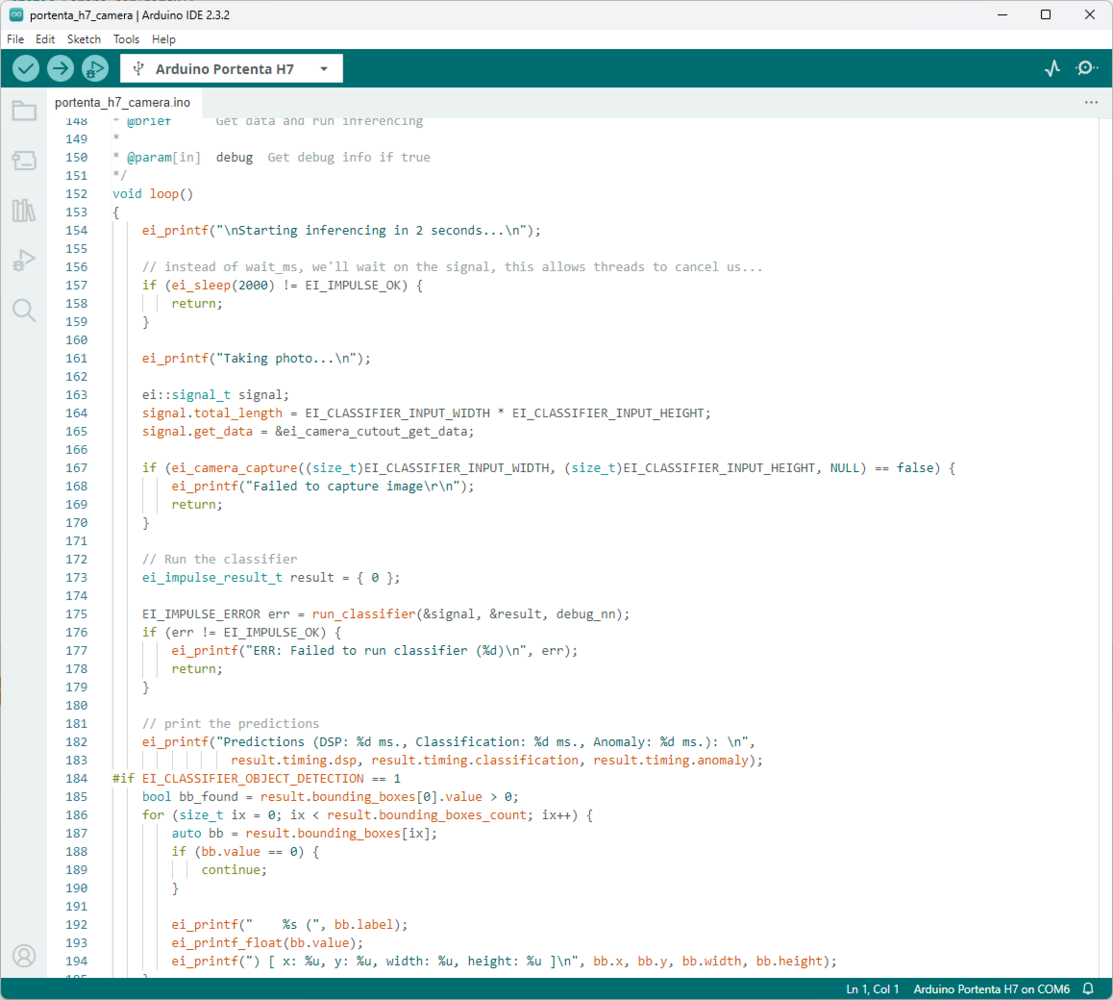The image size is (1113, 1000).
Task: Open the user account profile icon
Action: (24, 956)
